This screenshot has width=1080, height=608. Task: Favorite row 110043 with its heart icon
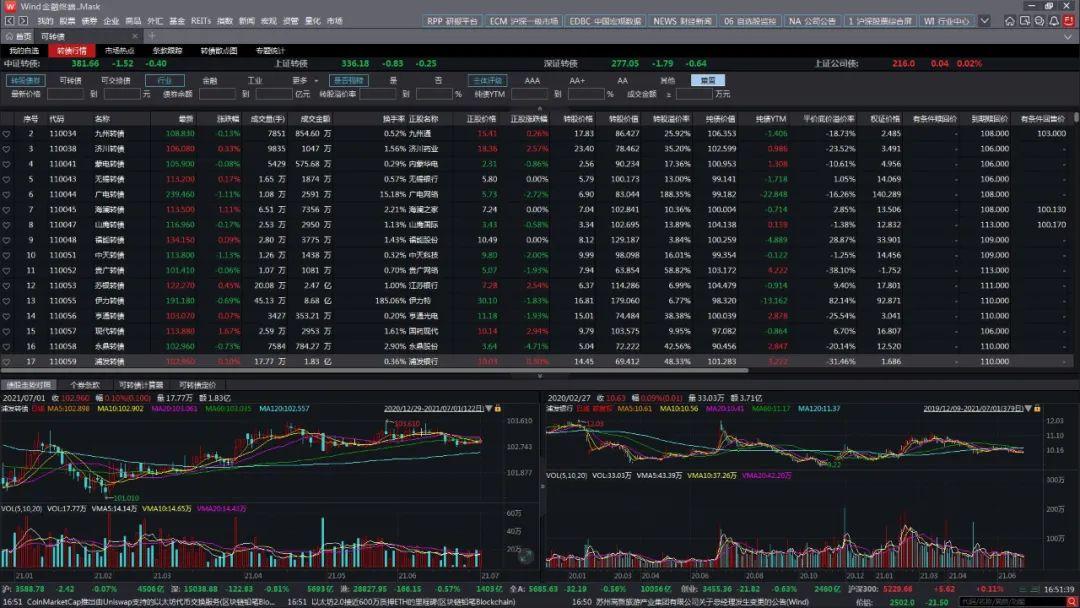pos(6,179)
